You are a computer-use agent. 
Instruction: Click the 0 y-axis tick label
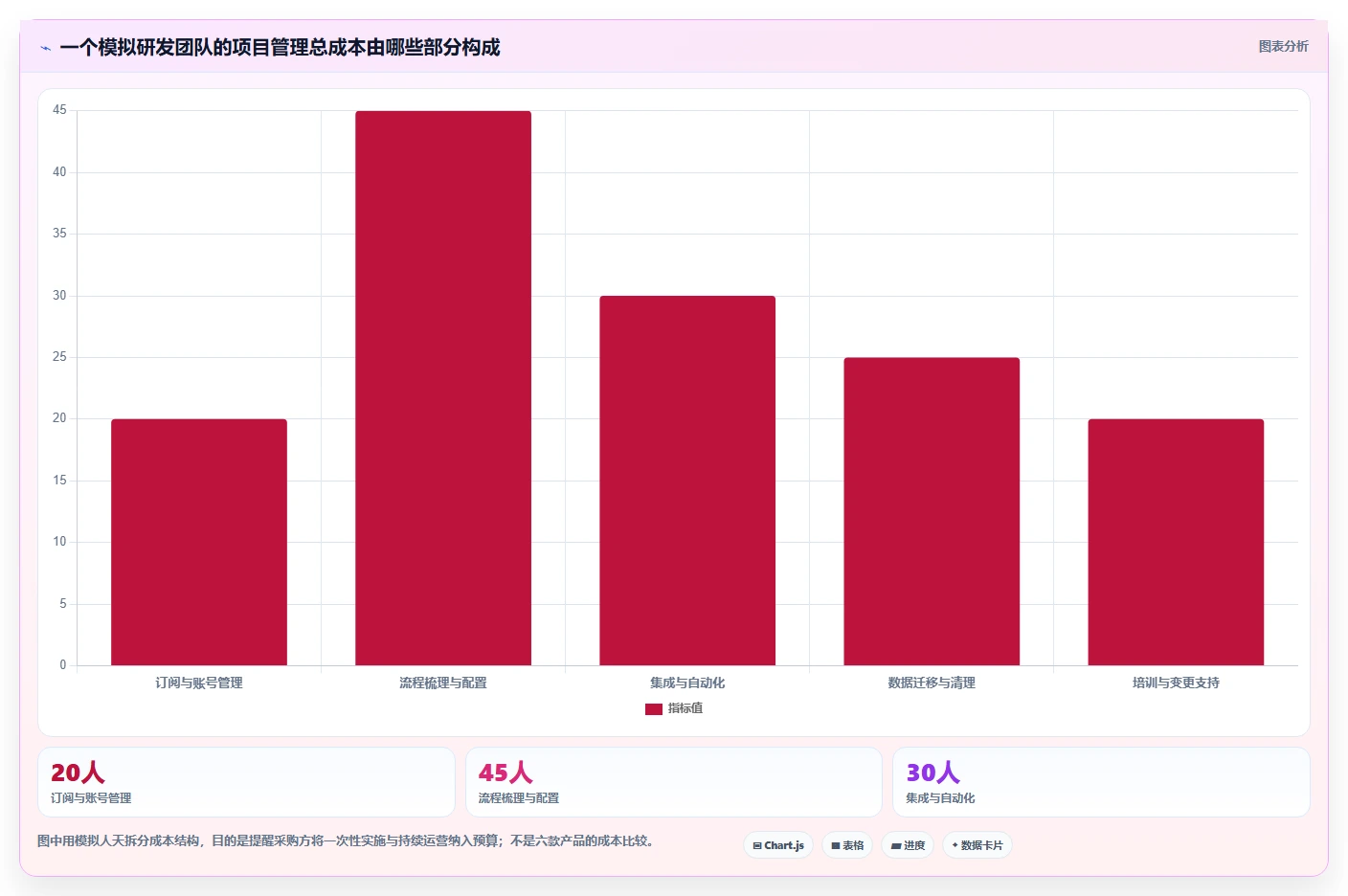(x=63, y=665)
